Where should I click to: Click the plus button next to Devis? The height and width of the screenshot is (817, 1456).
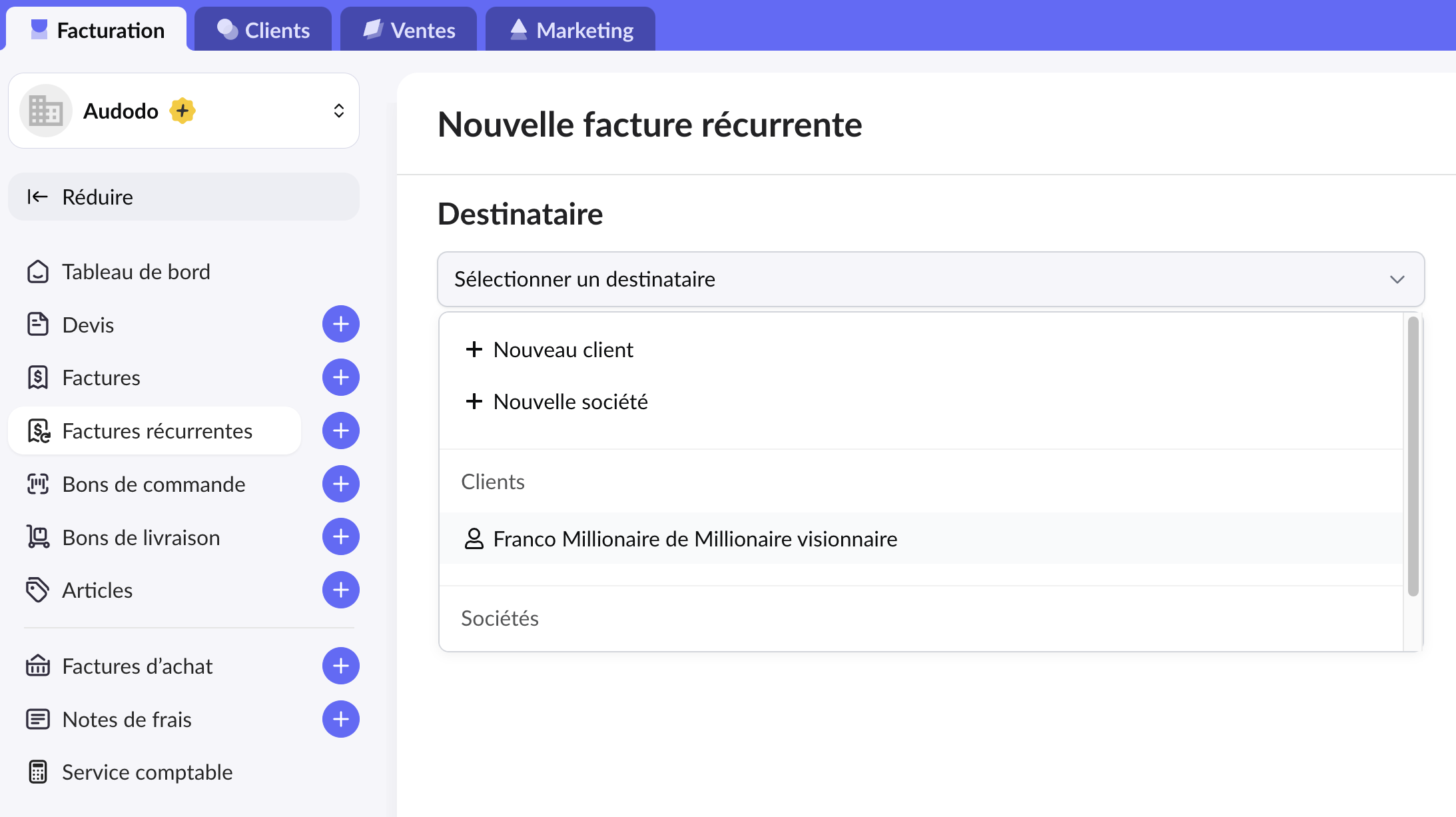(340, 325)
